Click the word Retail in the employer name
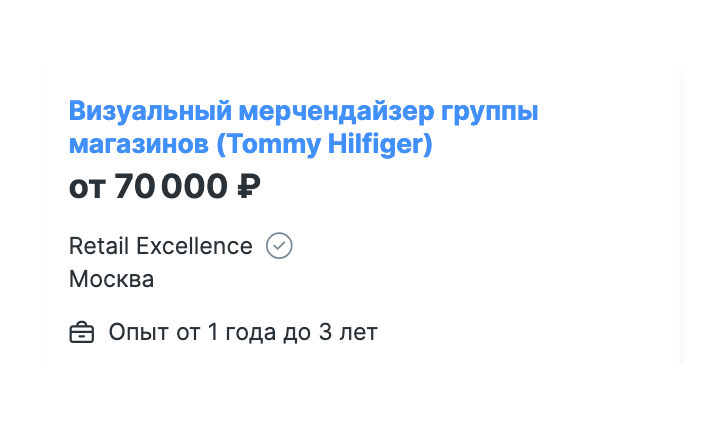 point(99,246)
